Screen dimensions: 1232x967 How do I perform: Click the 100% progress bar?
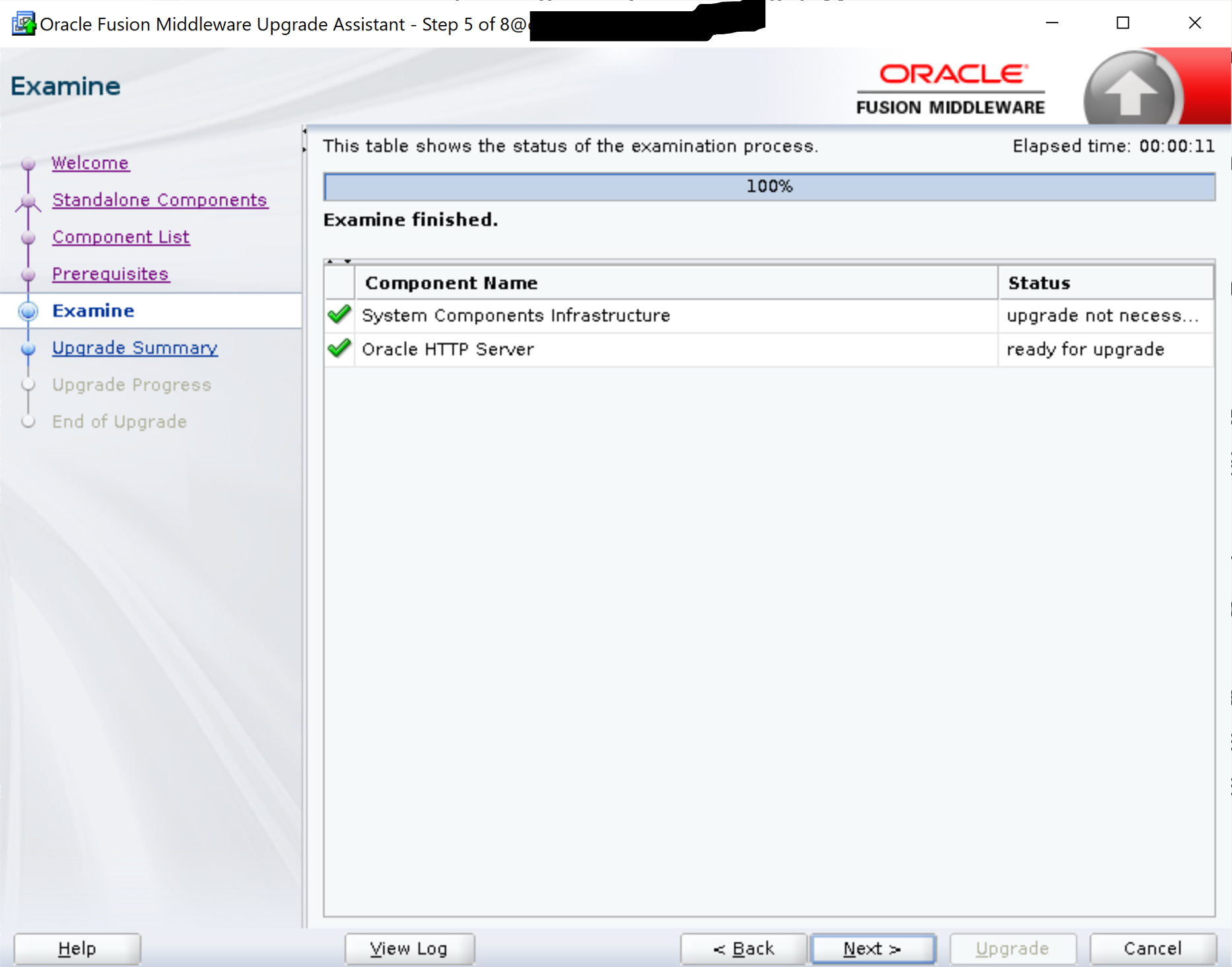click(x=769, y=186)
